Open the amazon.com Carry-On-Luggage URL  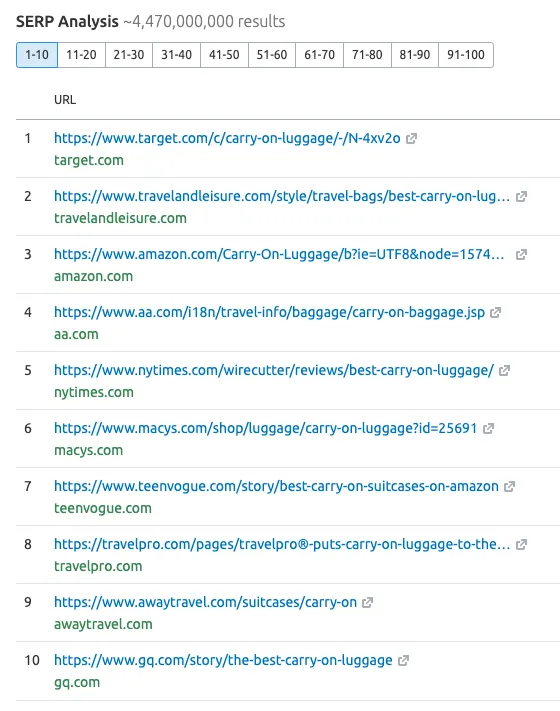tap(279, 254)
